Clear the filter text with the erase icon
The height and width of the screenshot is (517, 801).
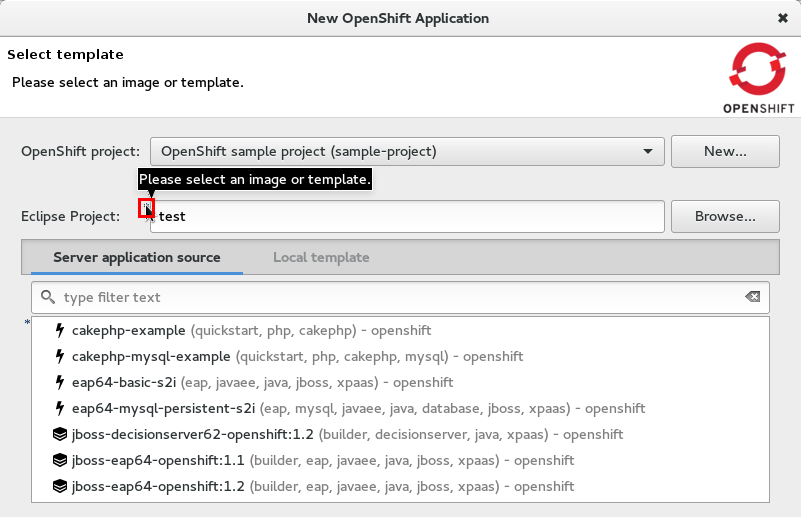[x=752, y=297]
